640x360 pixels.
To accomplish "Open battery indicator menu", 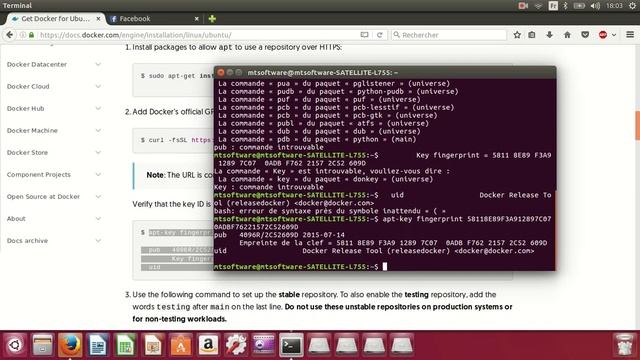I will point(579,6).
